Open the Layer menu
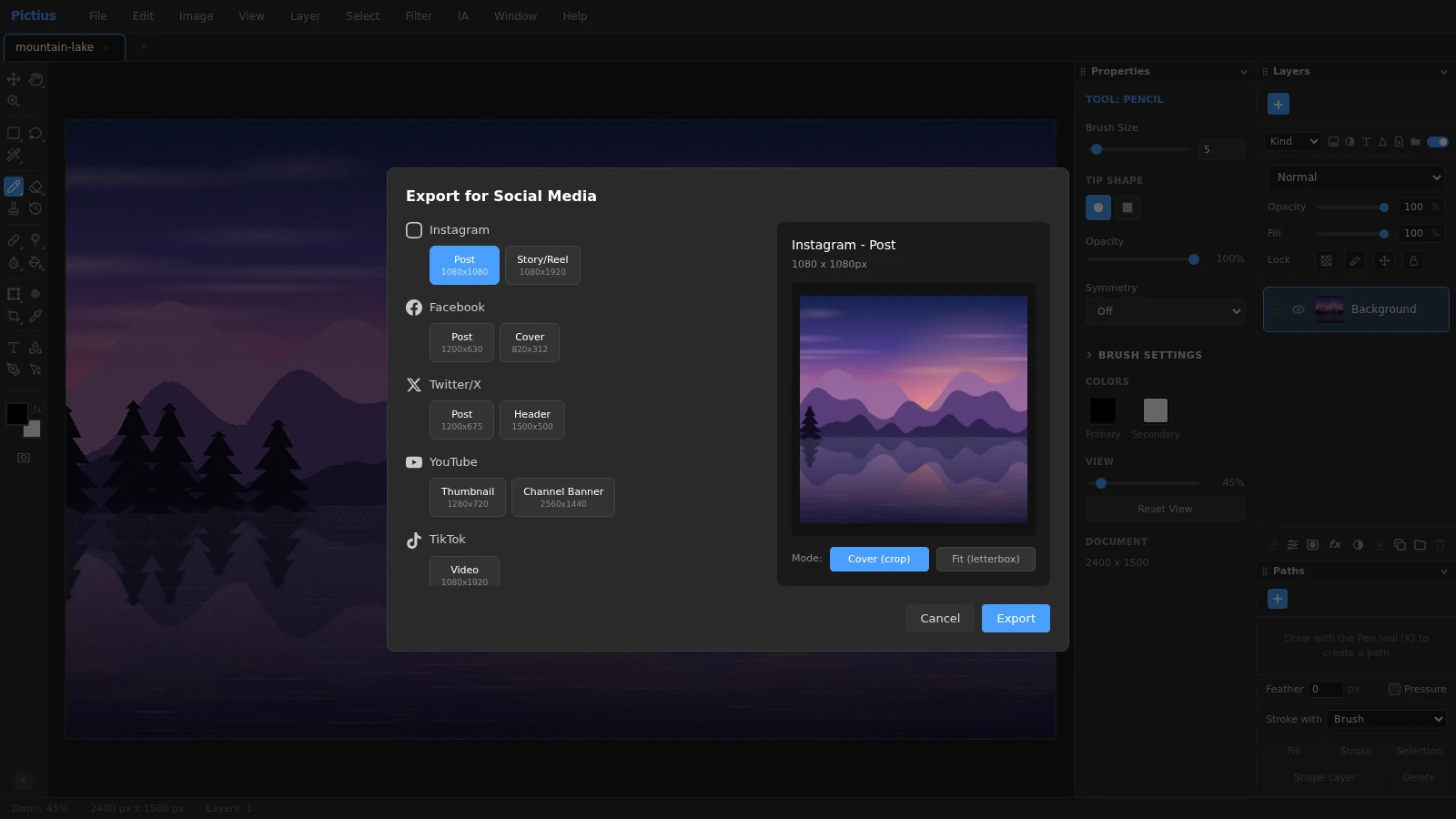The image size is (1456, 819). tap(305, 16)
